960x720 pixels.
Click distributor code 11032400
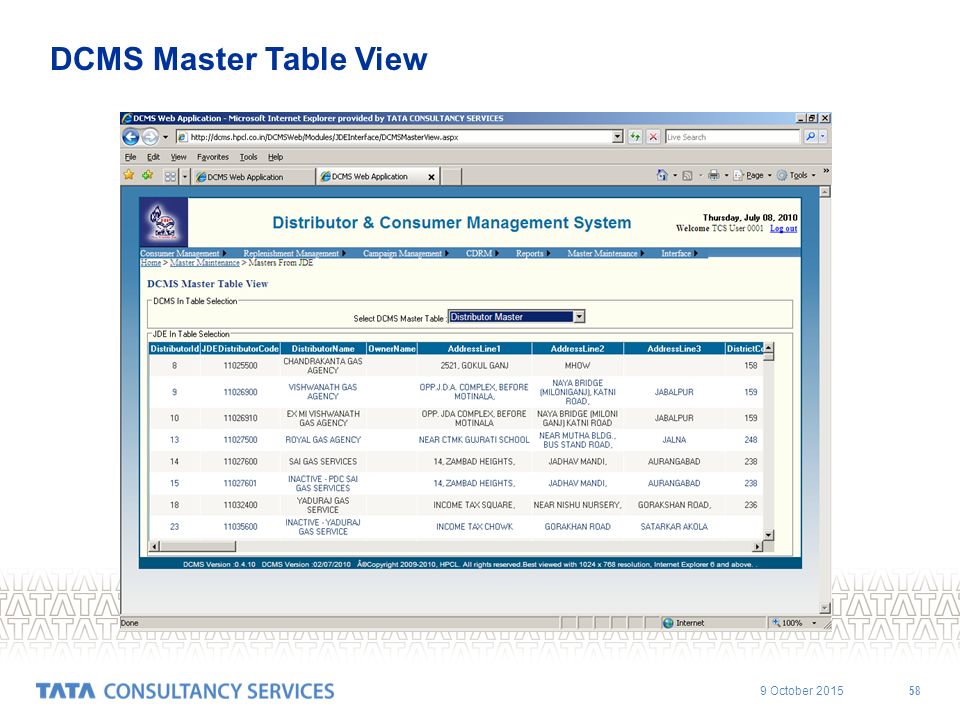click(240, 505)
